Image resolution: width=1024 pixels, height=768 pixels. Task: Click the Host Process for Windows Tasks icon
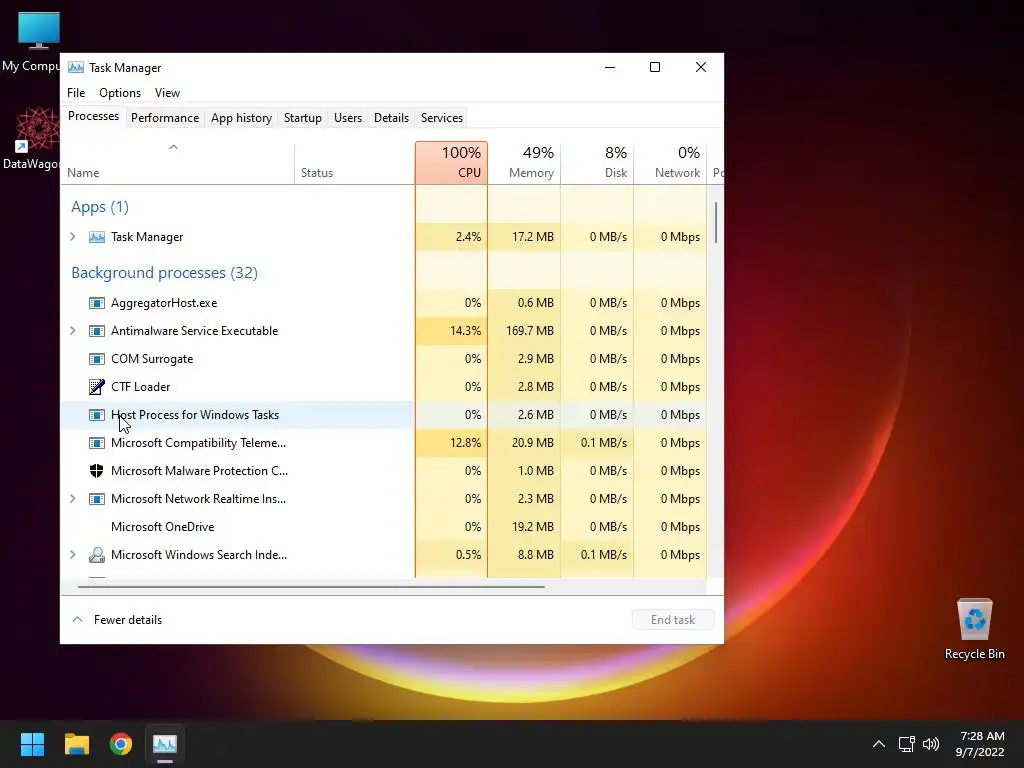coord(97,415)
